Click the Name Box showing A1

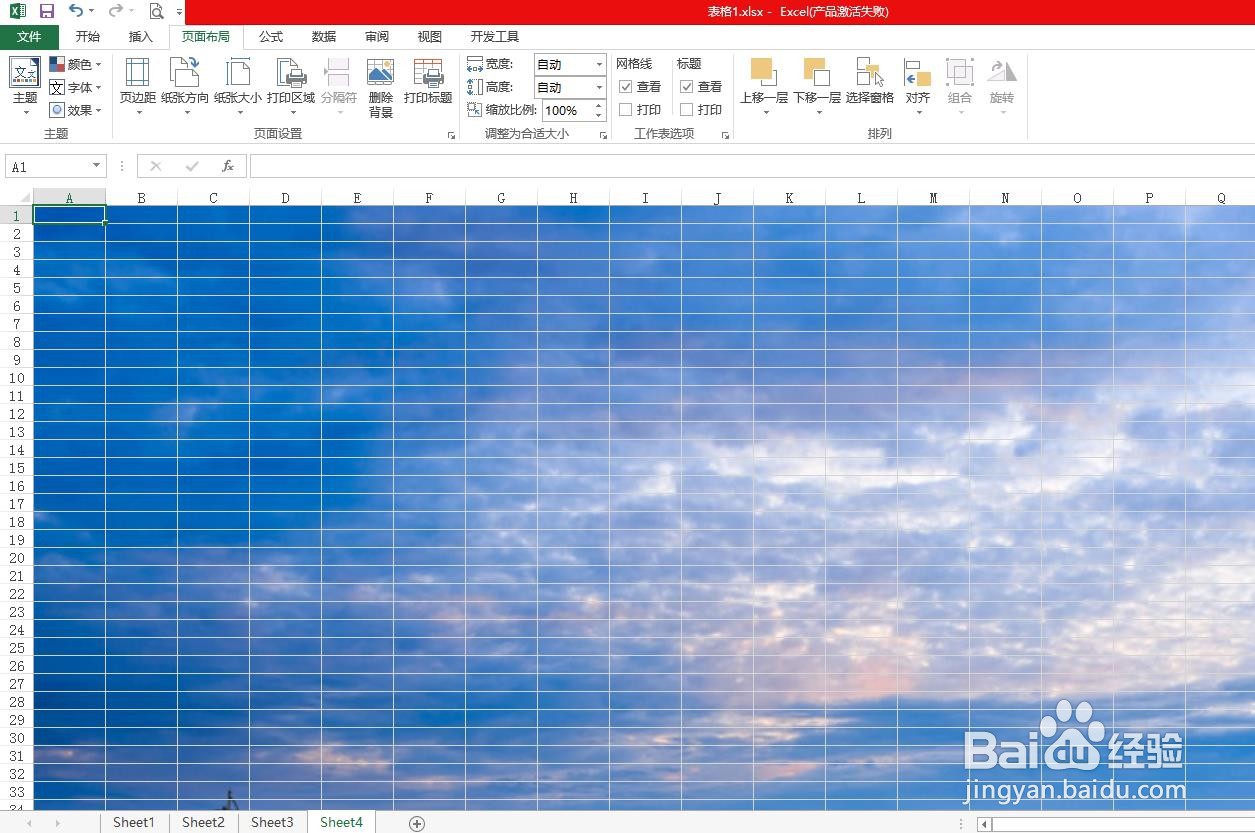(48, 167)
